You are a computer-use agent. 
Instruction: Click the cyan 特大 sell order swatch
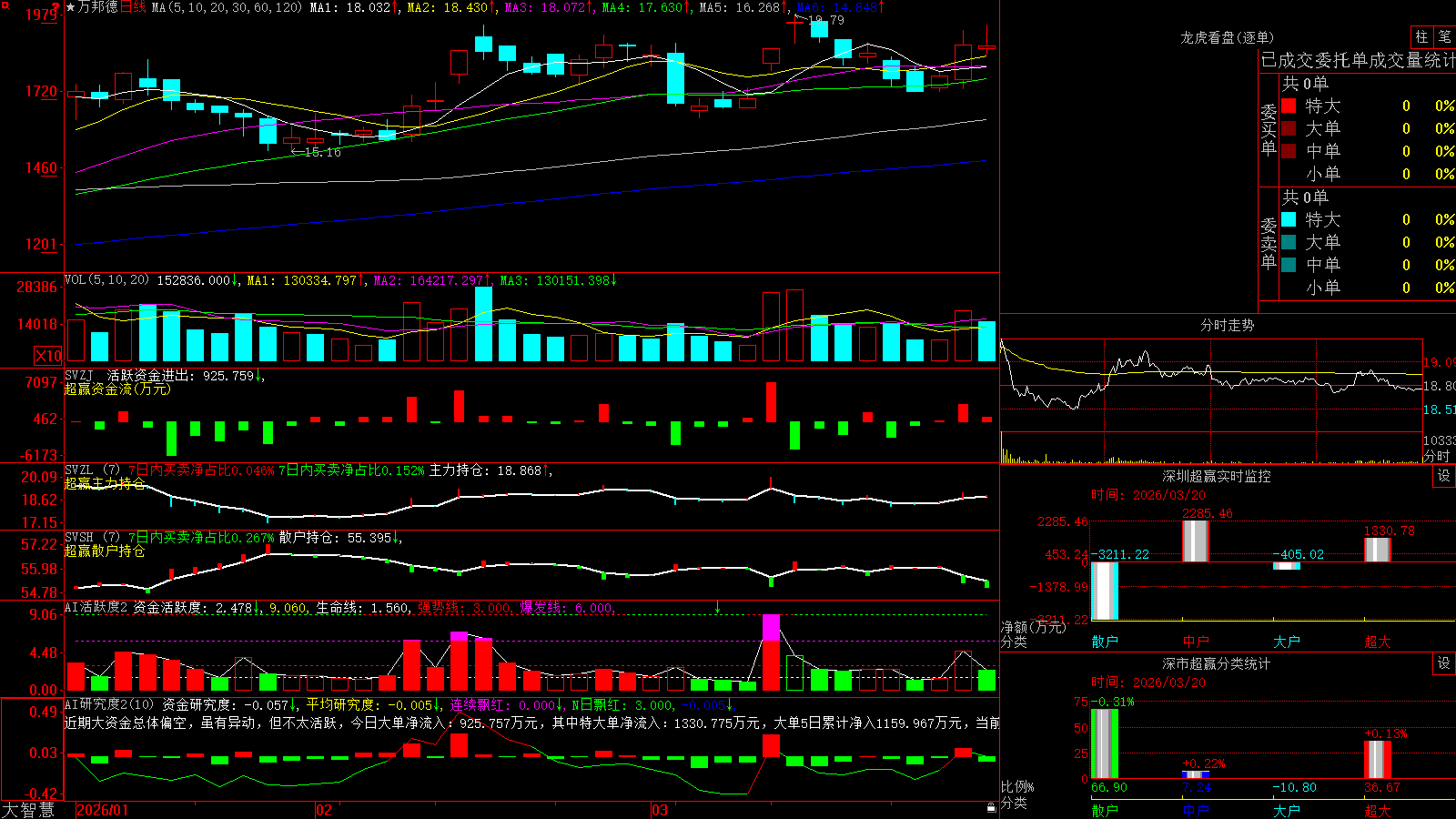[1289, 219]
